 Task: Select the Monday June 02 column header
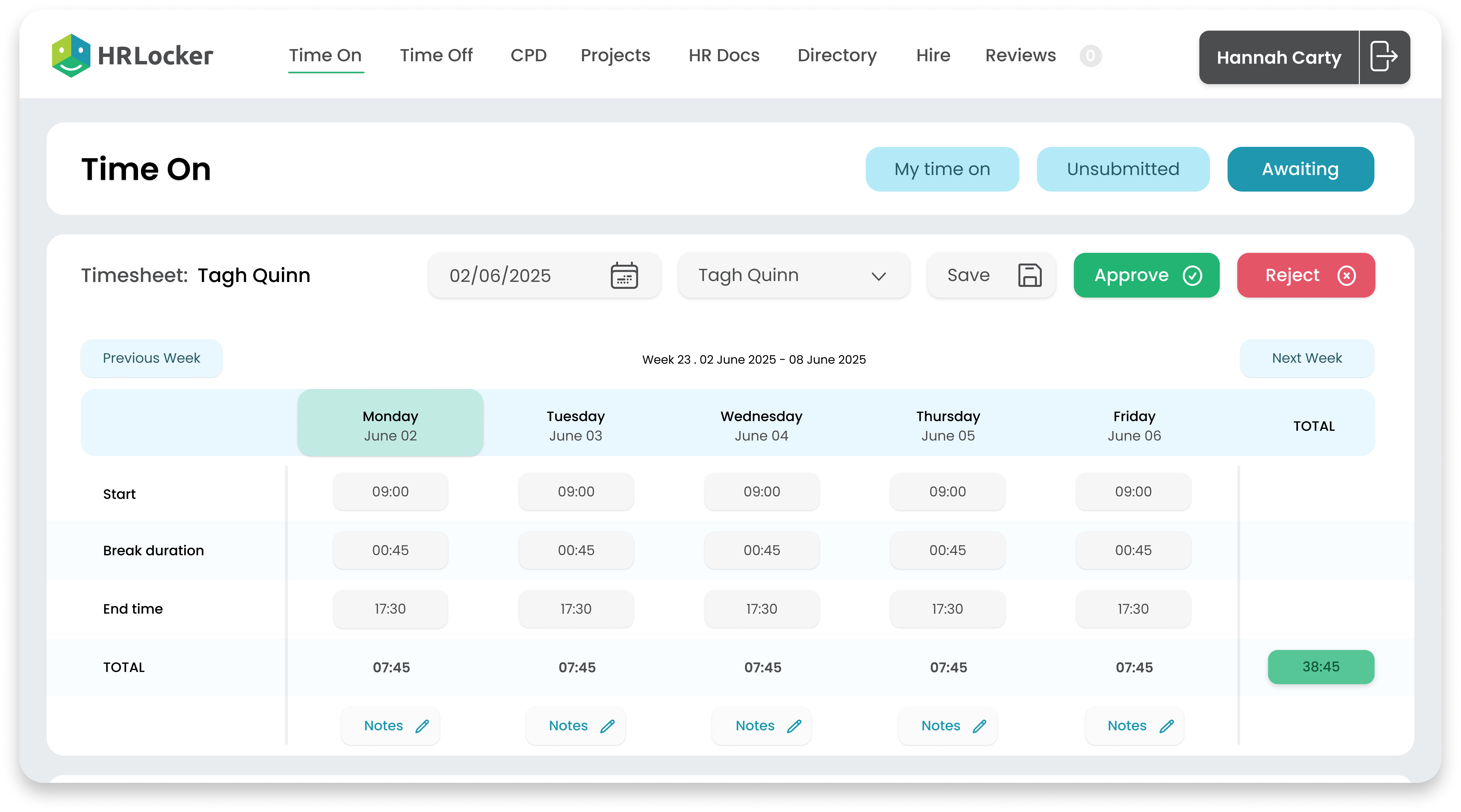click(390, 425)
